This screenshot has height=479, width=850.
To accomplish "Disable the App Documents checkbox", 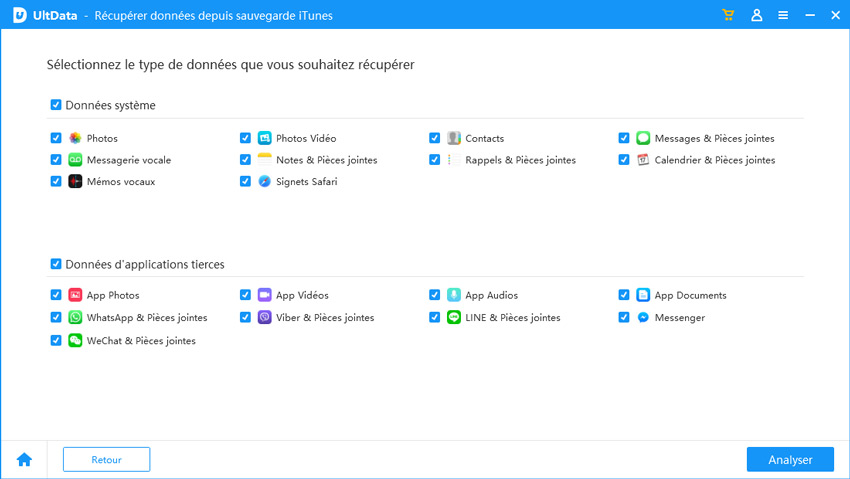I will (x=624, y=295).
